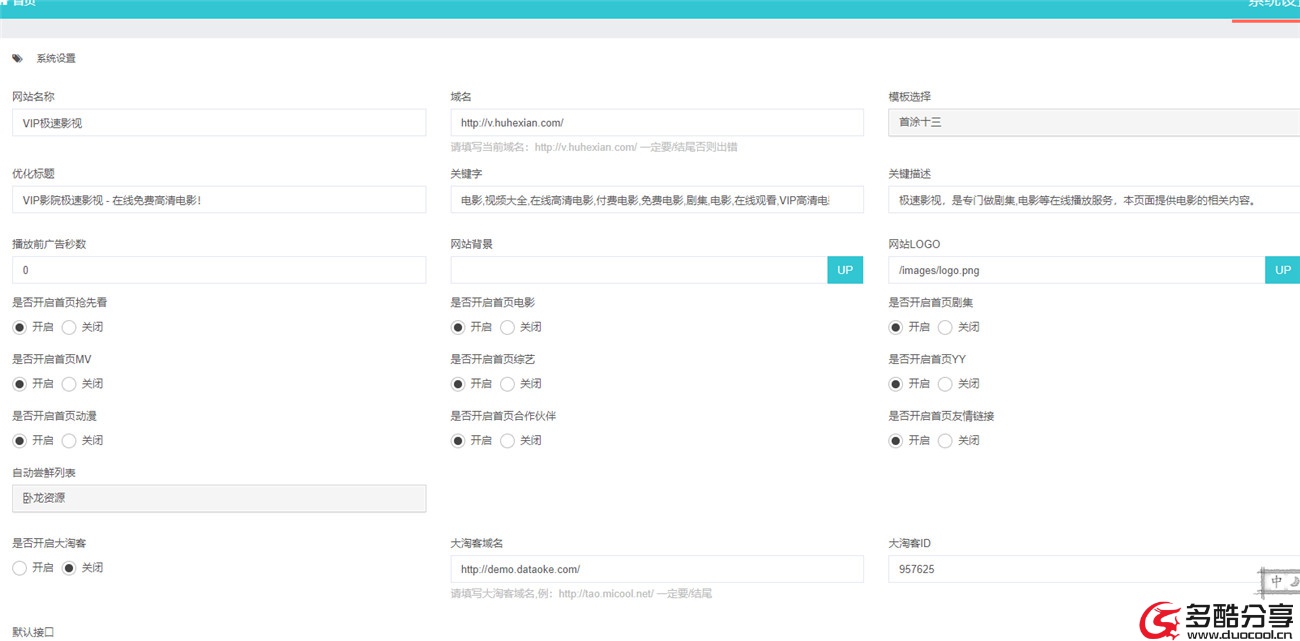The height and width of the screenshot is (641, 1300).
Task: Click the 首页 home item in top bar
Action: (x=18, y=4)
